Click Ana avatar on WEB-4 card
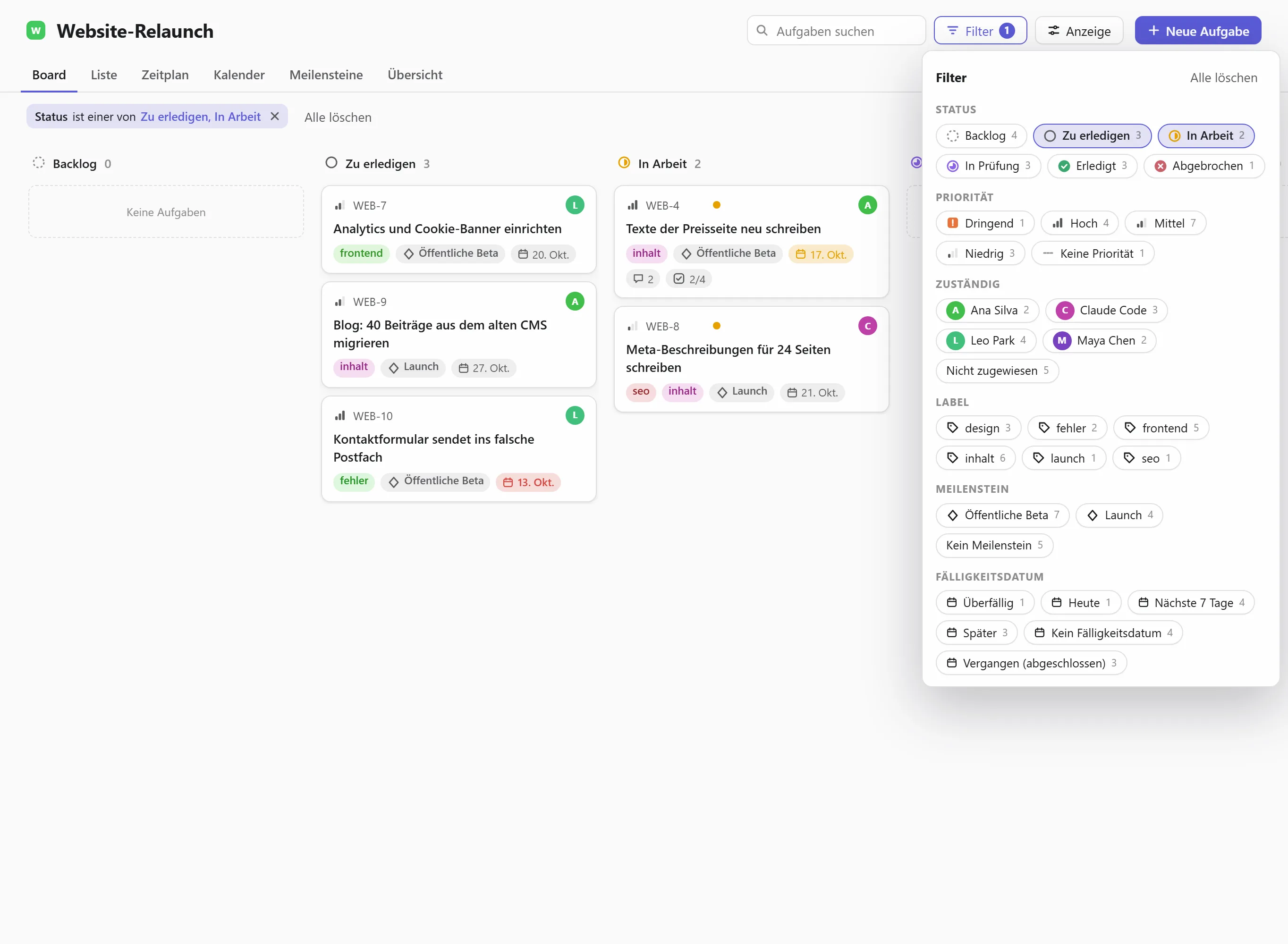Viewport: 1288px width, 944px height. [x=867, y=205]
